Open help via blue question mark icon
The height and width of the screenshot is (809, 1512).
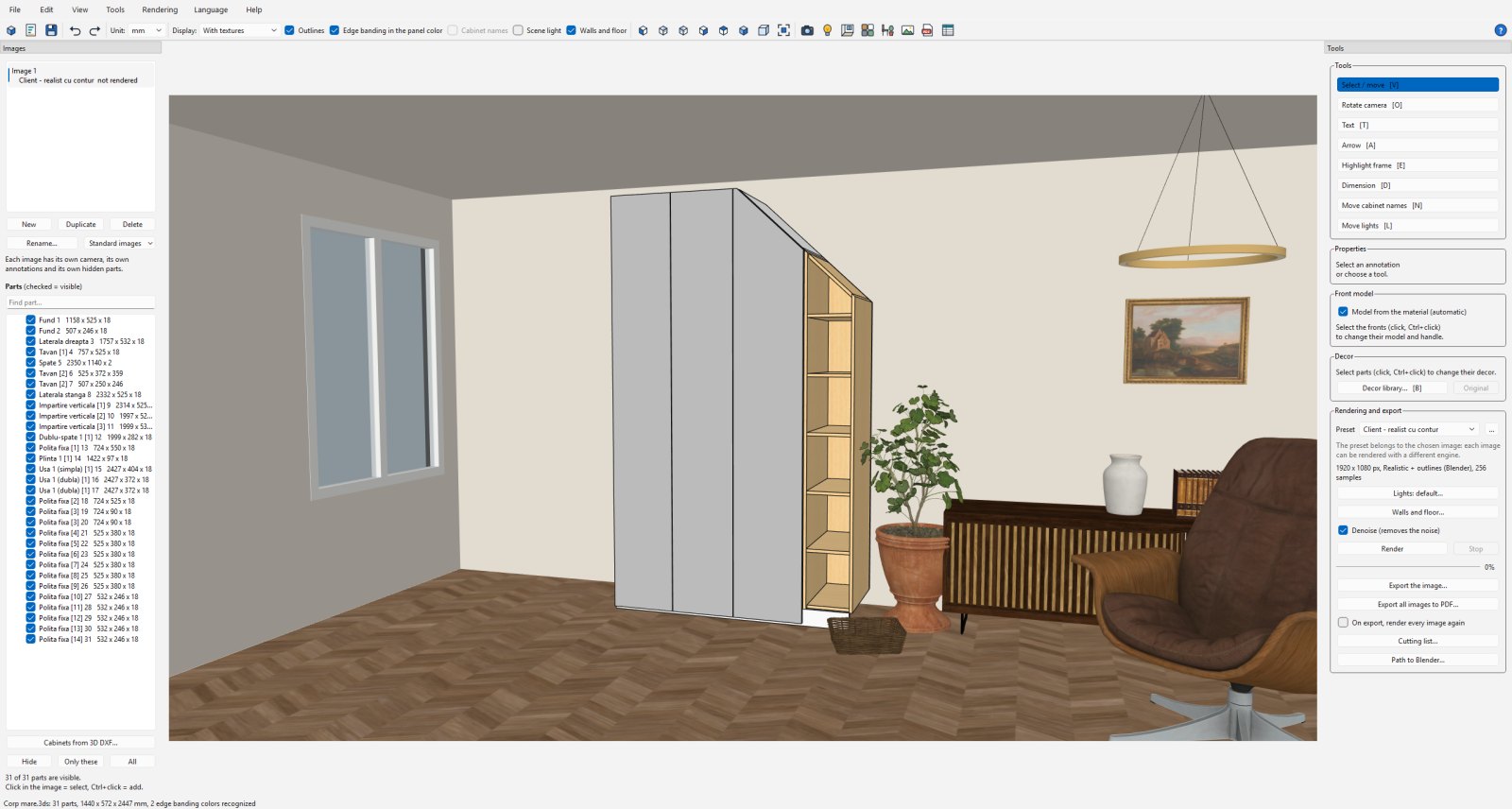pos(1500,30)
